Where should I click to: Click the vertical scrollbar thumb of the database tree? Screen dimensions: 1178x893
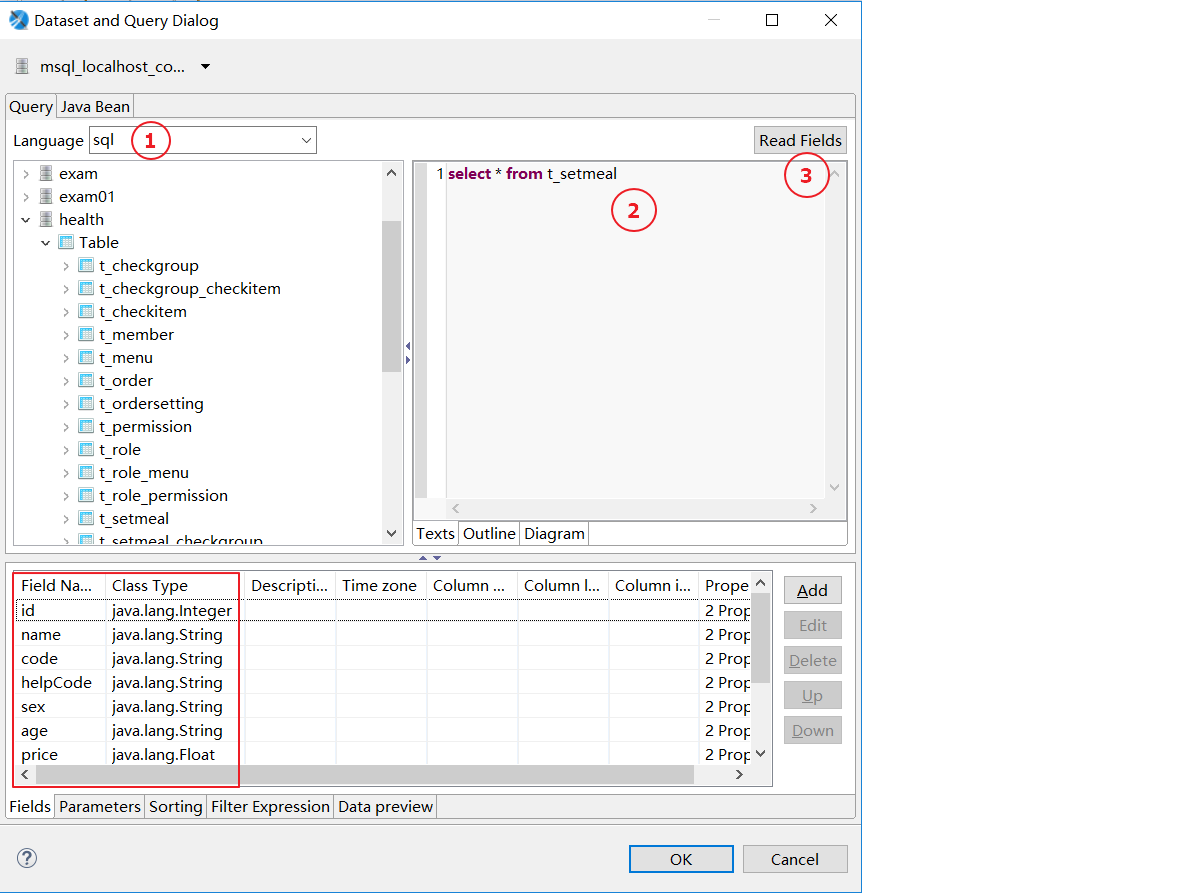(x=391, y=297)
